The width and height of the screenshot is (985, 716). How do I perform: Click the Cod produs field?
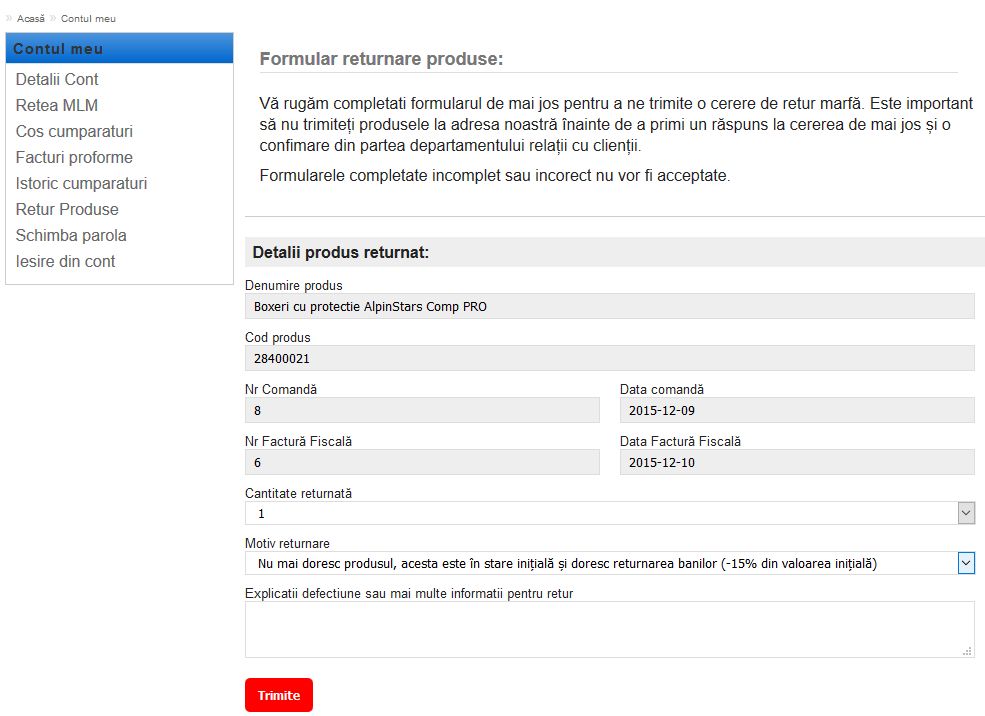click(x=609, y=359)
